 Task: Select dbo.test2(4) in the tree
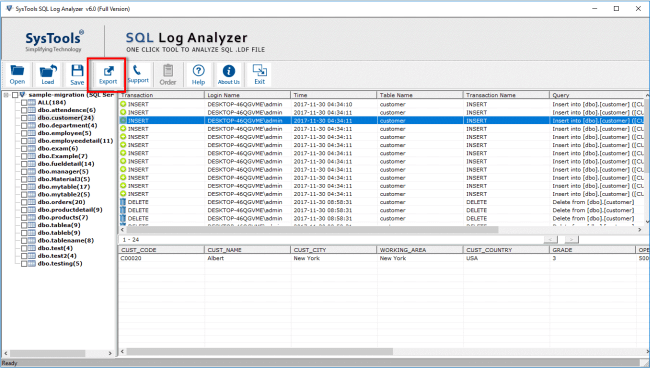[57, 256]
